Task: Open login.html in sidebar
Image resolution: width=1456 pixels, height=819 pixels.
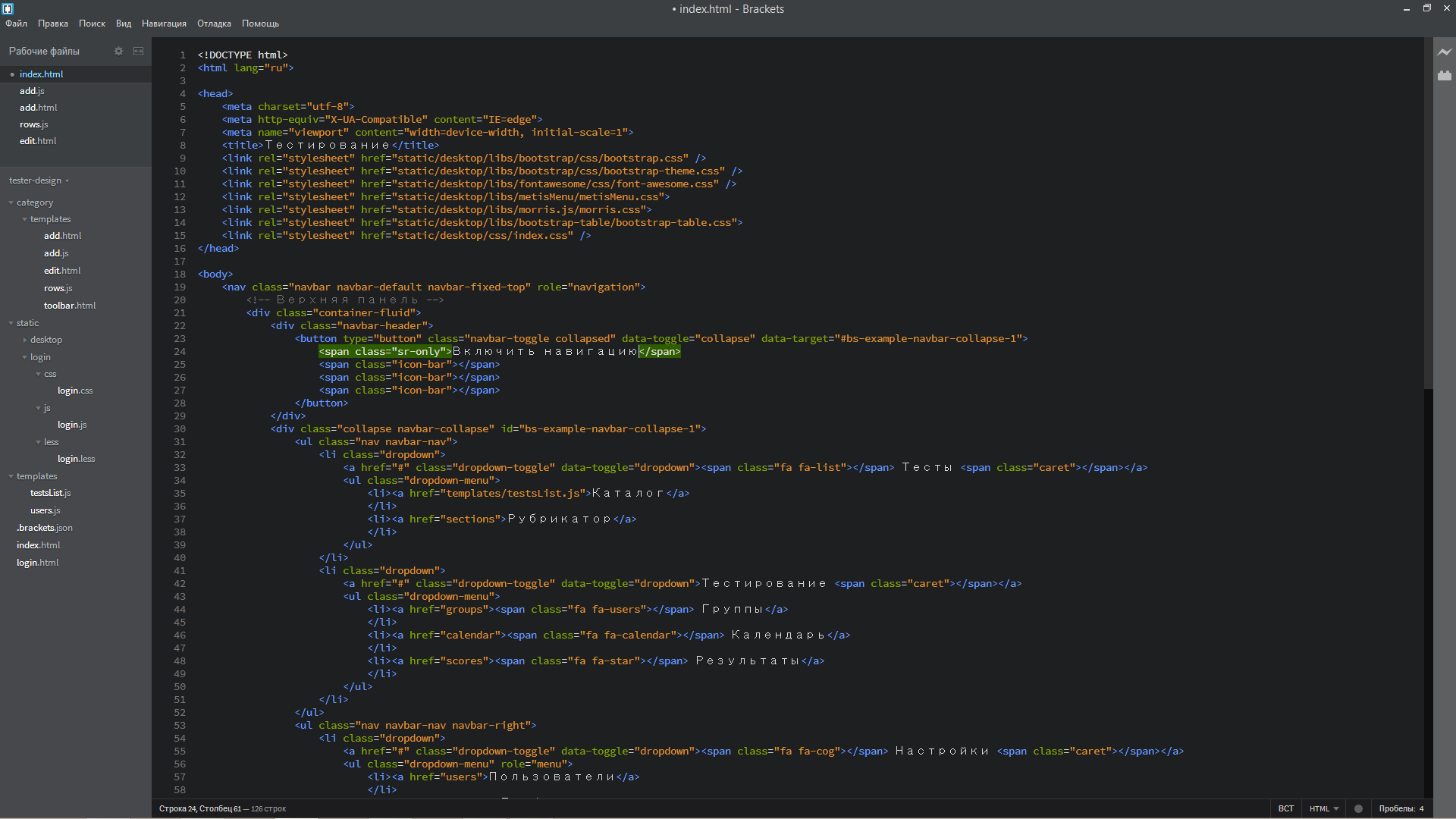Action: coord(38,562)
